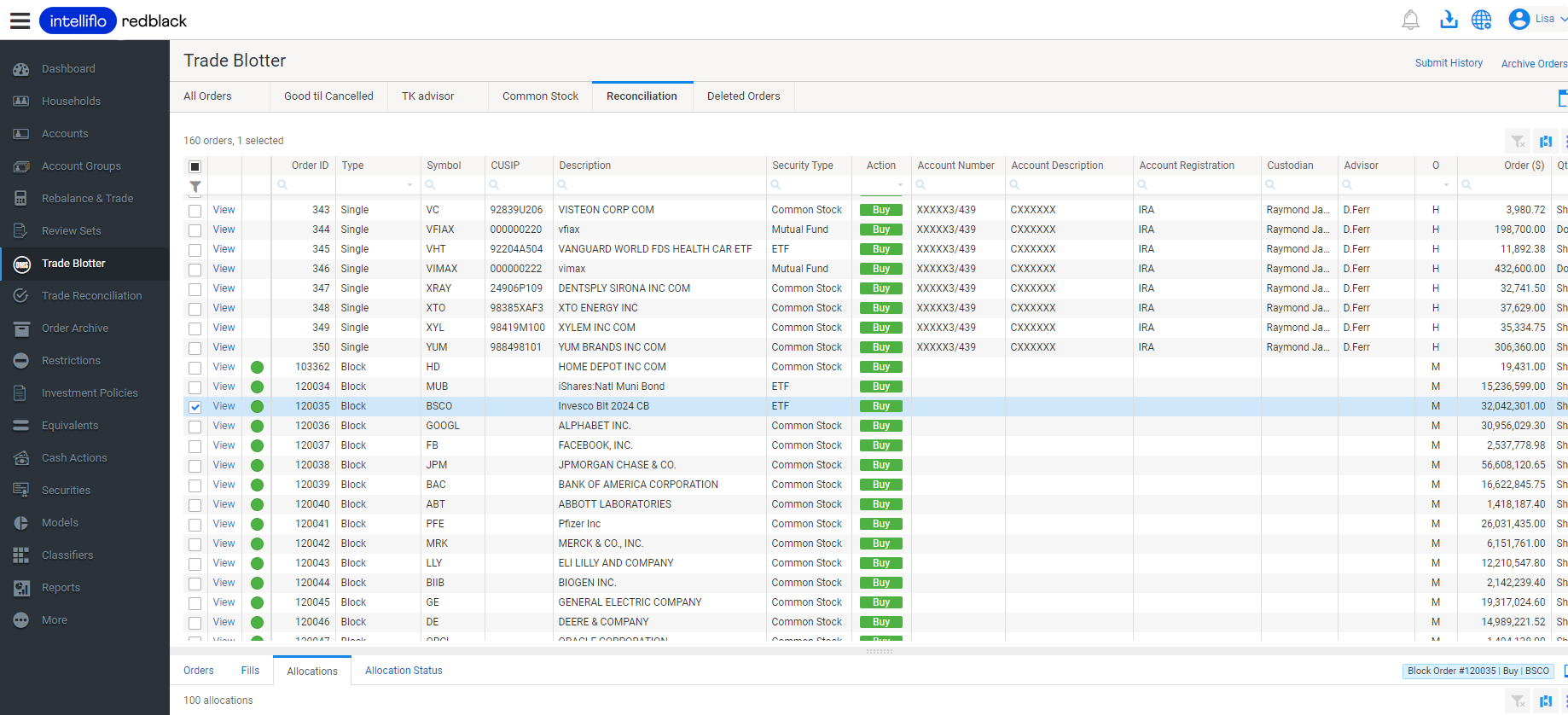Check the order 345 VHT row
1568x715 pixels.
pyautogui.click(x=195, y=250)
